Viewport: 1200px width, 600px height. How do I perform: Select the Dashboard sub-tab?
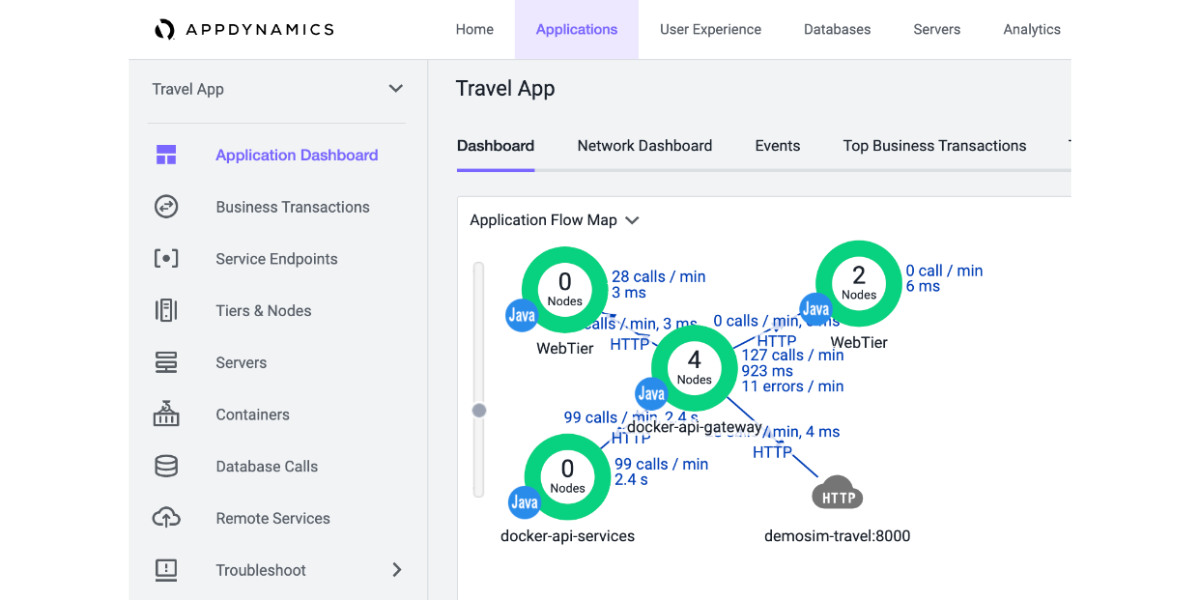tap(496, 146)
